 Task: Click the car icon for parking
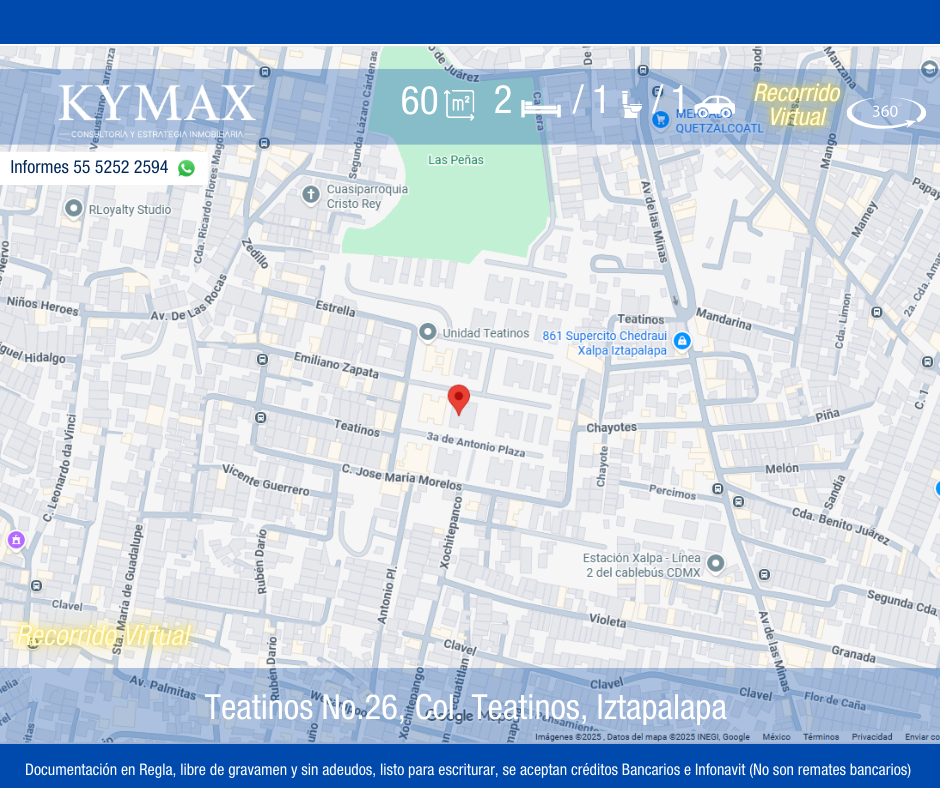coord(714,106)
